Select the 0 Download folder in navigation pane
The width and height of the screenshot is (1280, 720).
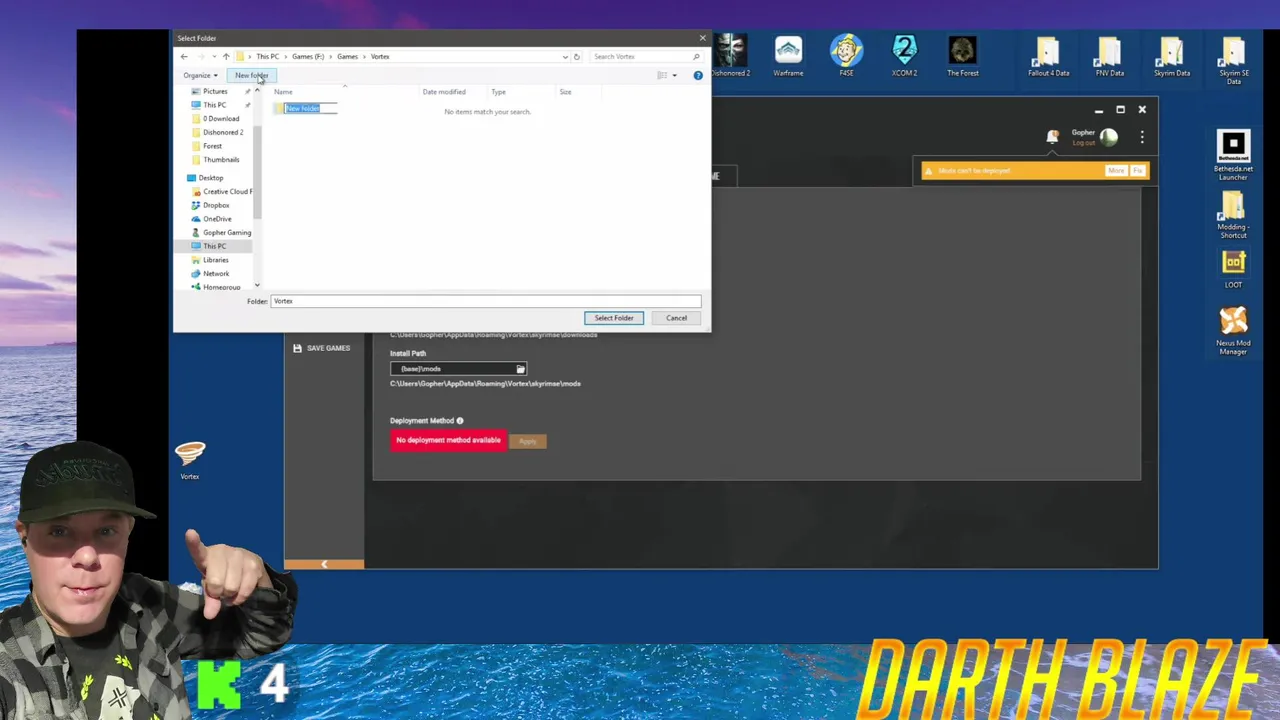[x=221, y=118]
